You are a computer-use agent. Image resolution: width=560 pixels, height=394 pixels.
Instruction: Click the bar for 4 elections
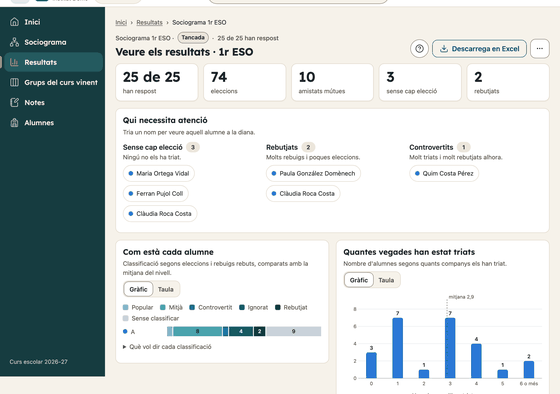coord(476,361)
